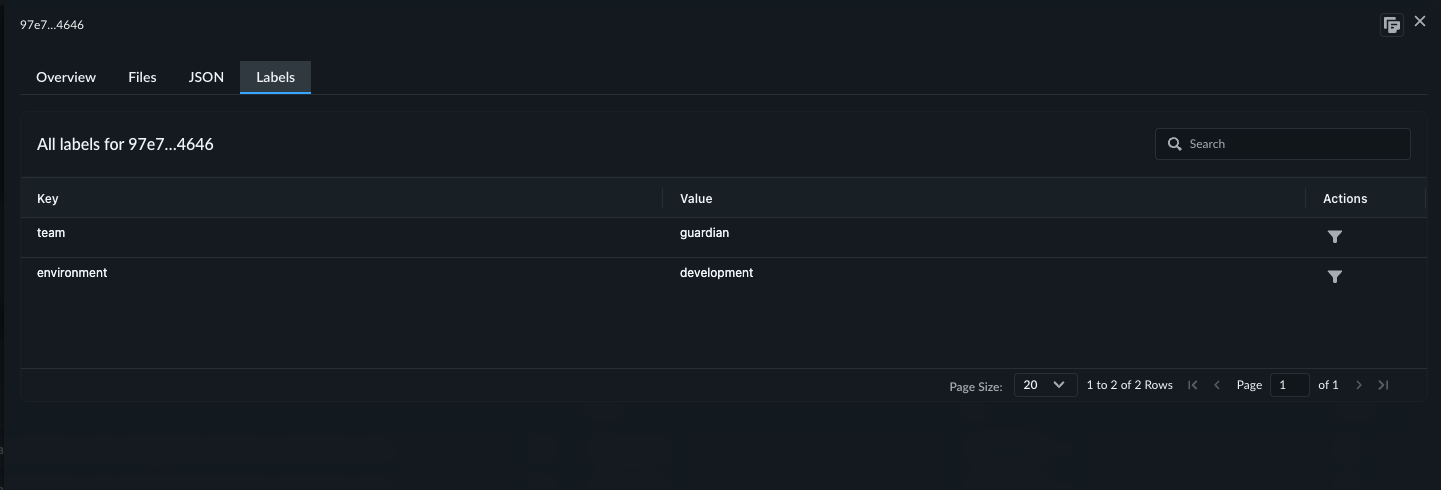This screenshot has width=1441, height=490.
Task: Focus the Search labels input field
Action: [1295, 144]
